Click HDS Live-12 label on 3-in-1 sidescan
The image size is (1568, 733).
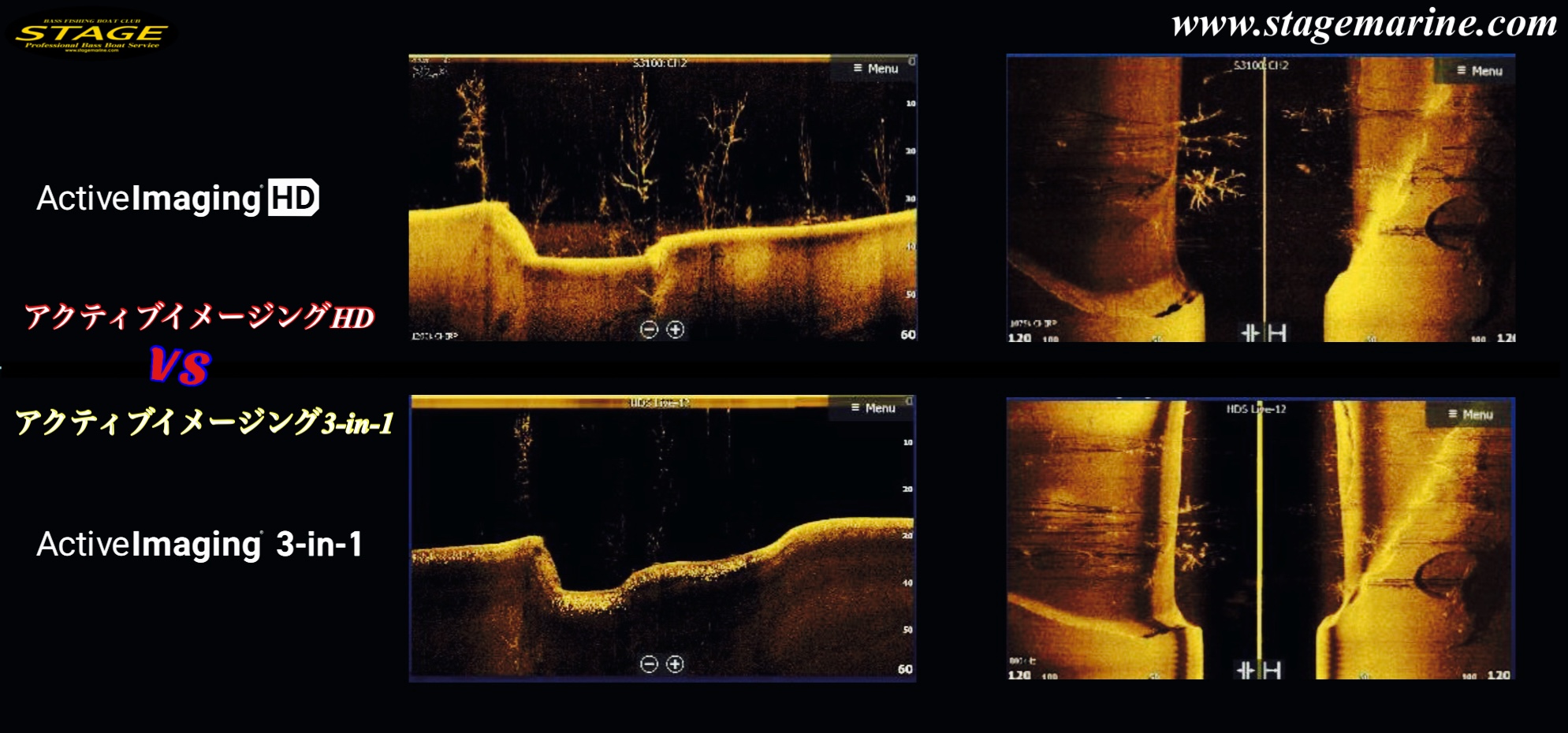click(x=1256, y=409)
